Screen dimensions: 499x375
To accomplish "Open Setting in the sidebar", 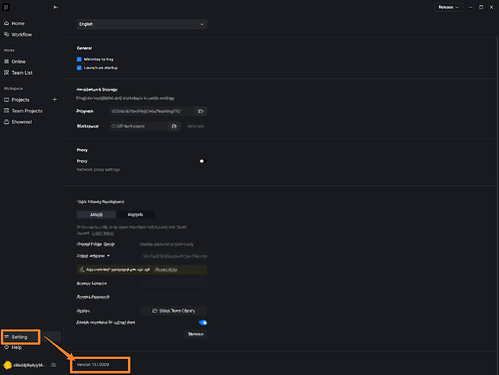I will (x=19, y=337).
